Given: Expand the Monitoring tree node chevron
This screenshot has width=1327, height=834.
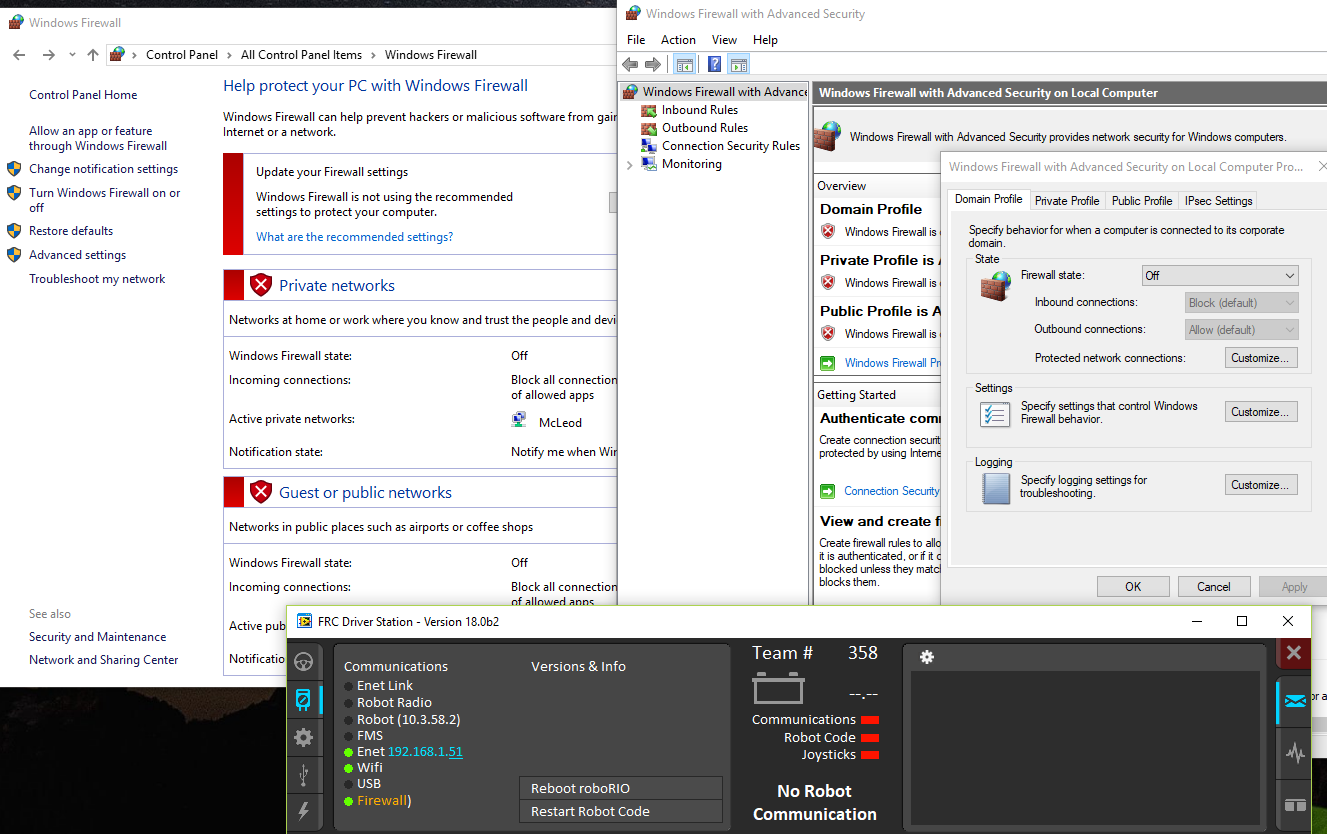Looking at the screenshot, I should tap(629, 164).
